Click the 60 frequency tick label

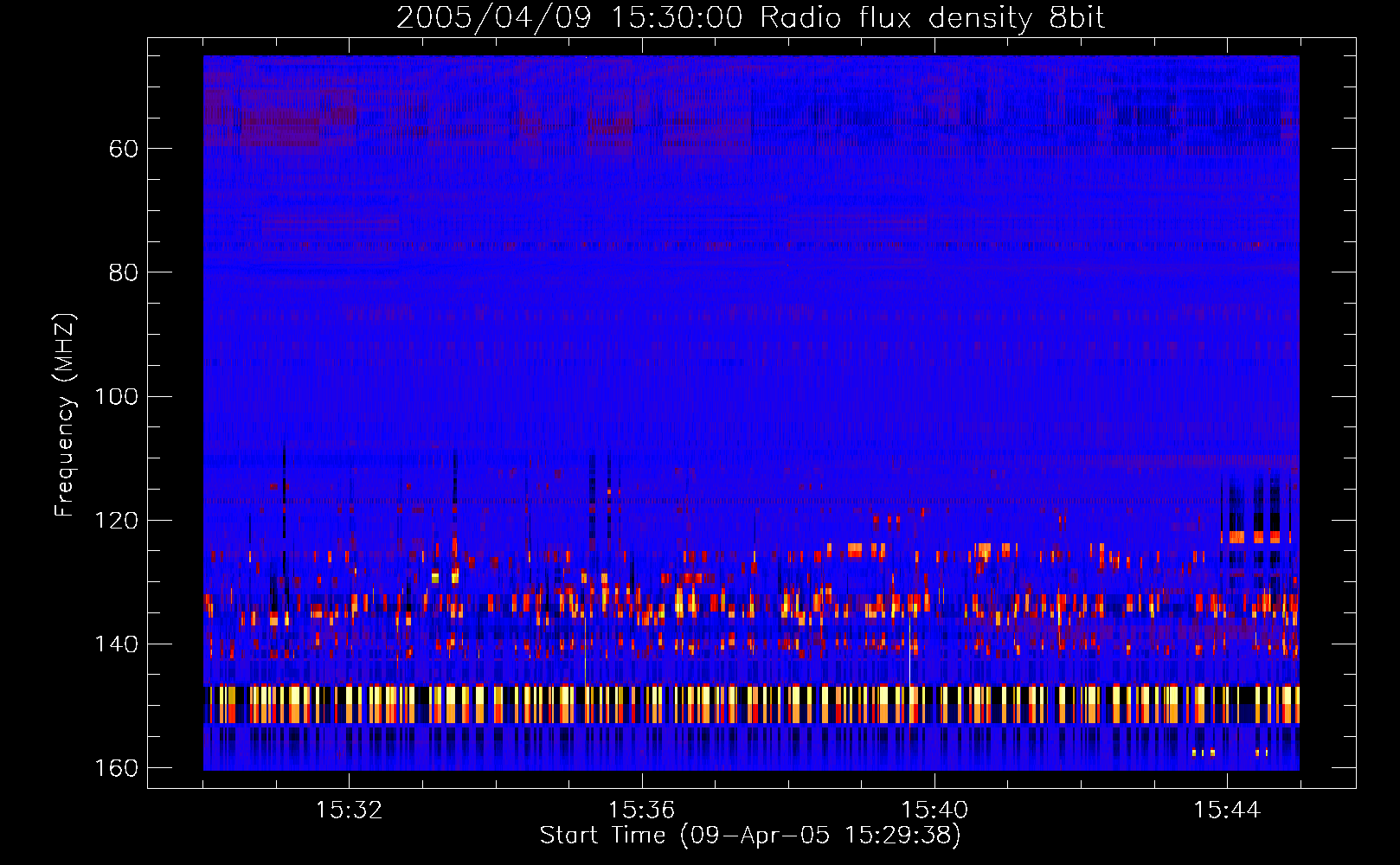124,149
